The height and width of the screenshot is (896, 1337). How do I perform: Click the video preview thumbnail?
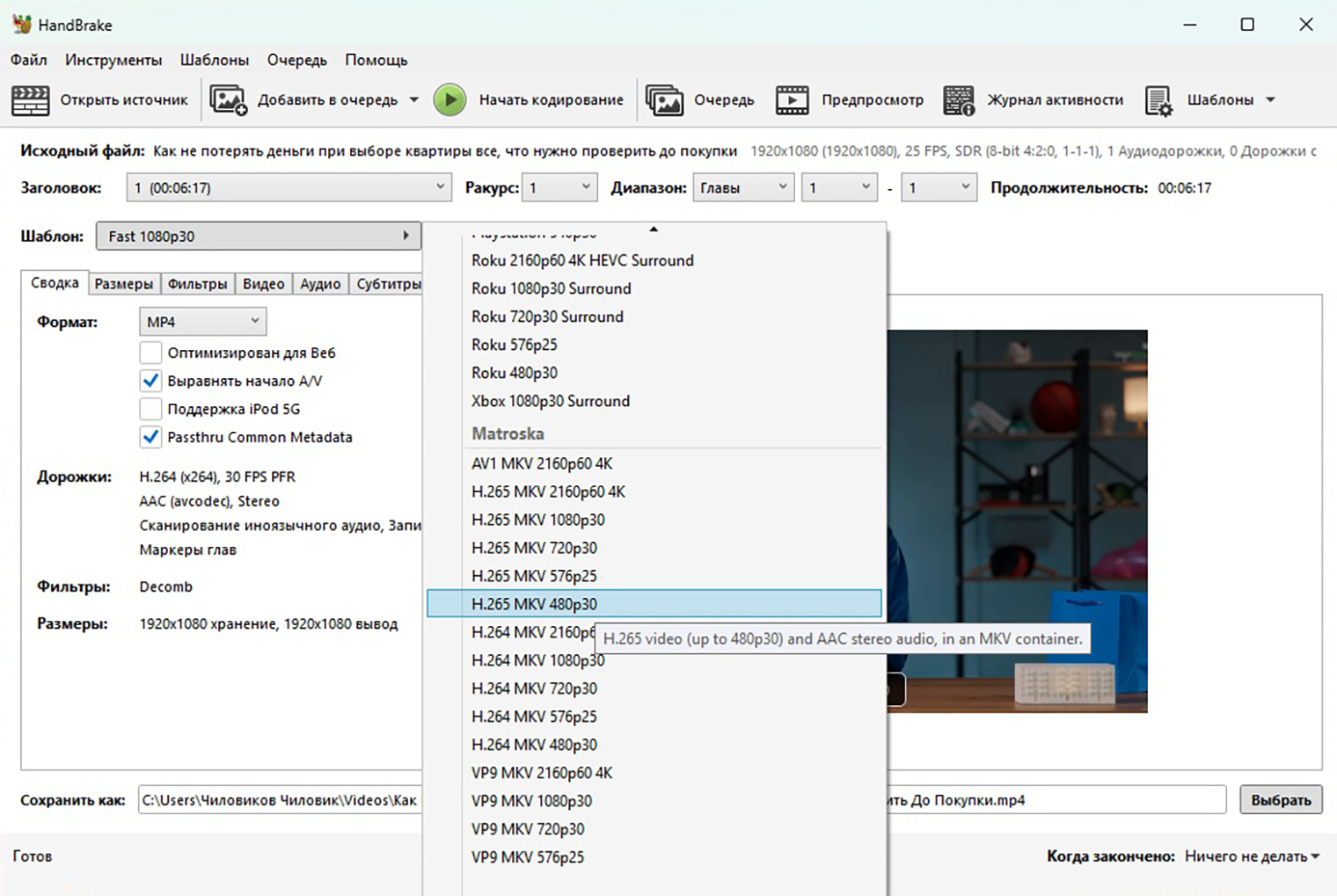pyautogui.click(x=1017, y=521)
